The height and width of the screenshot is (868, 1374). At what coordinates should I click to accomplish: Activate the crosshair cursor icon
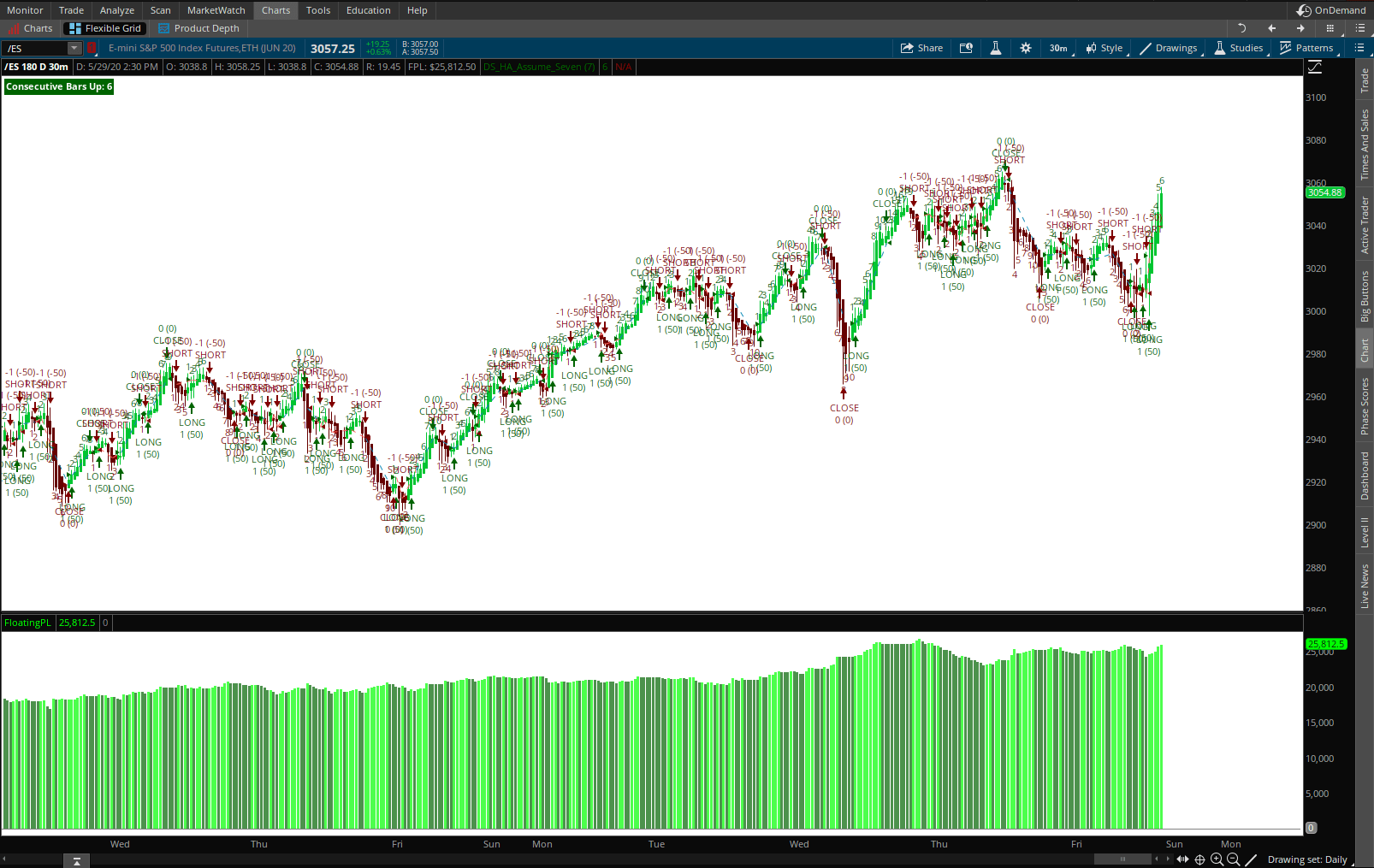coord(1199,859)
